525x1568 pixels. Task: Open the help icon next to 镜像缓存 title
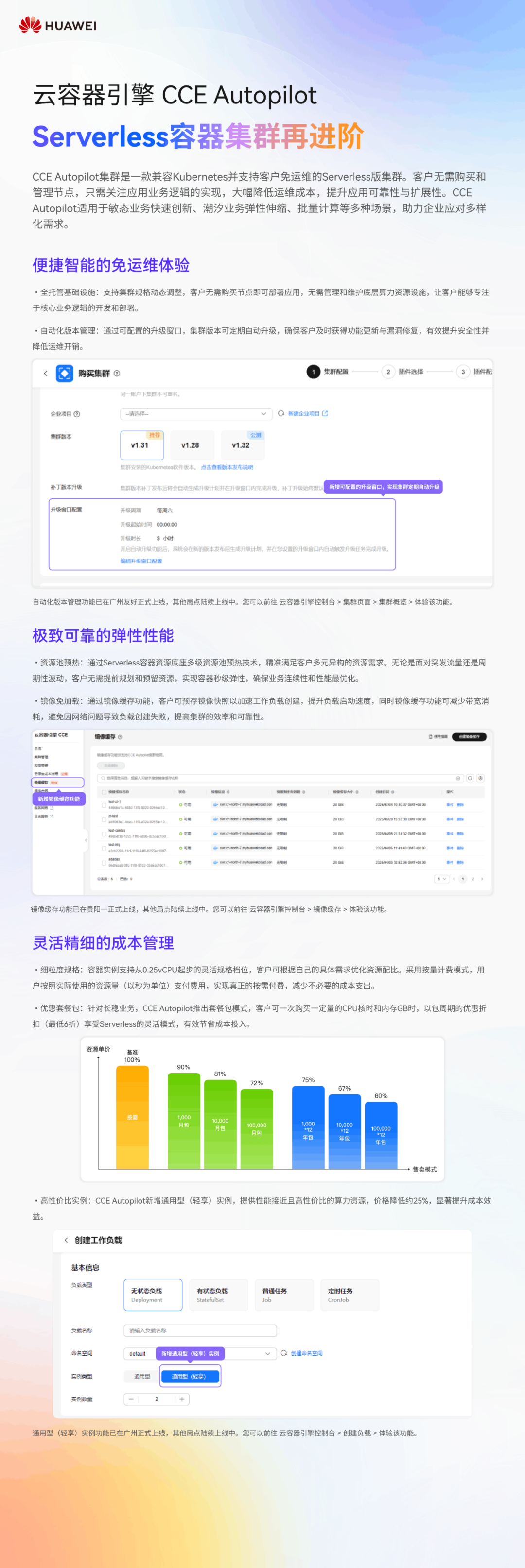(x=120, y=737)
